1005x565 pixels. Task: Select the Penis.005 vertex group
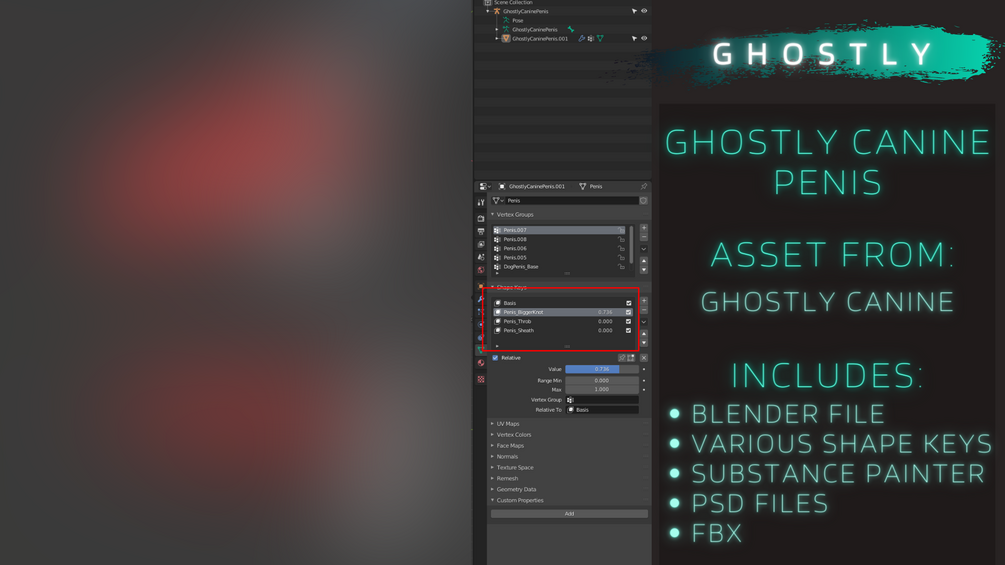tap(558, 258)
